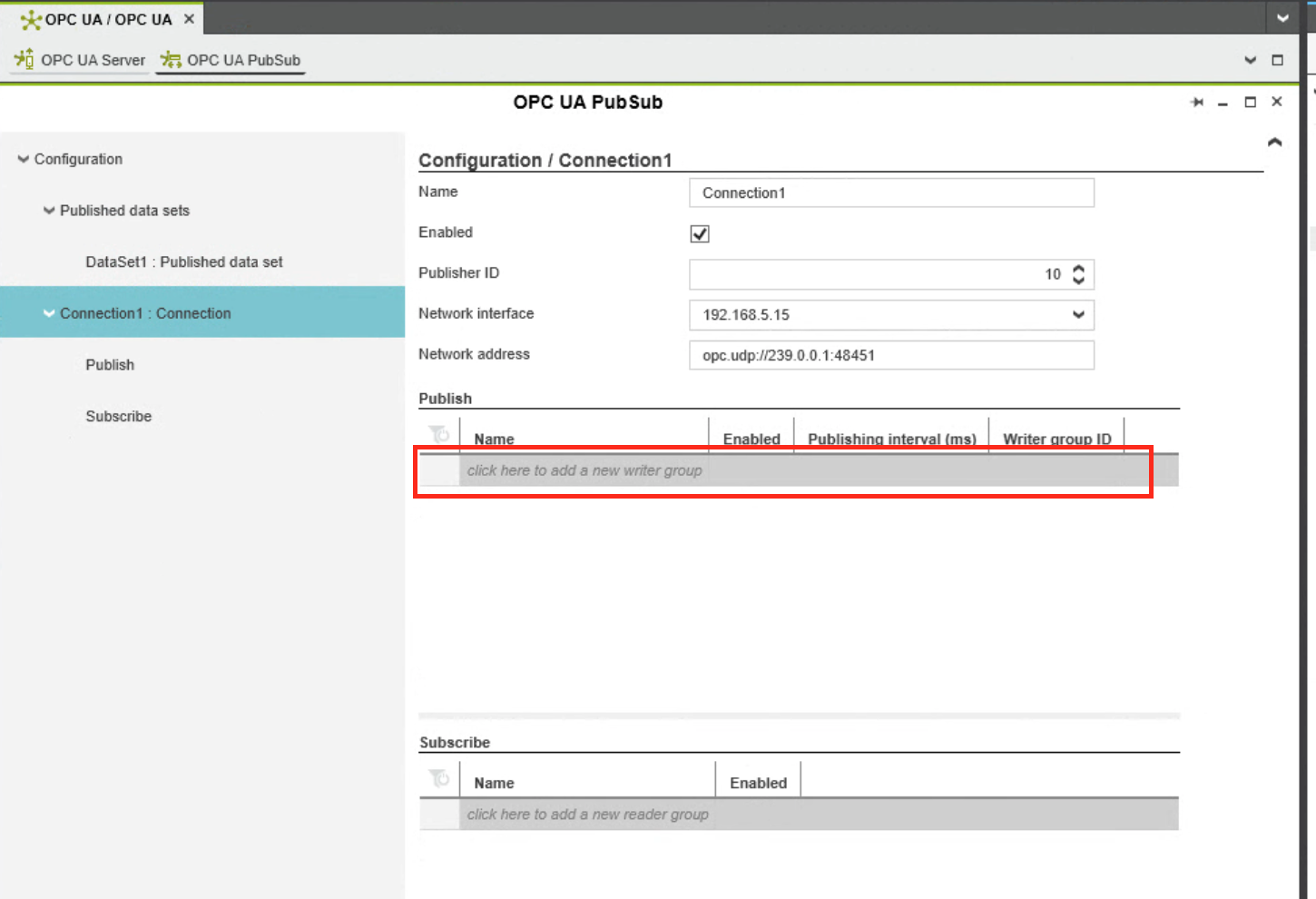Collapse the Published data sets node
1316x899 pixels.
click(x=49, y=211)
